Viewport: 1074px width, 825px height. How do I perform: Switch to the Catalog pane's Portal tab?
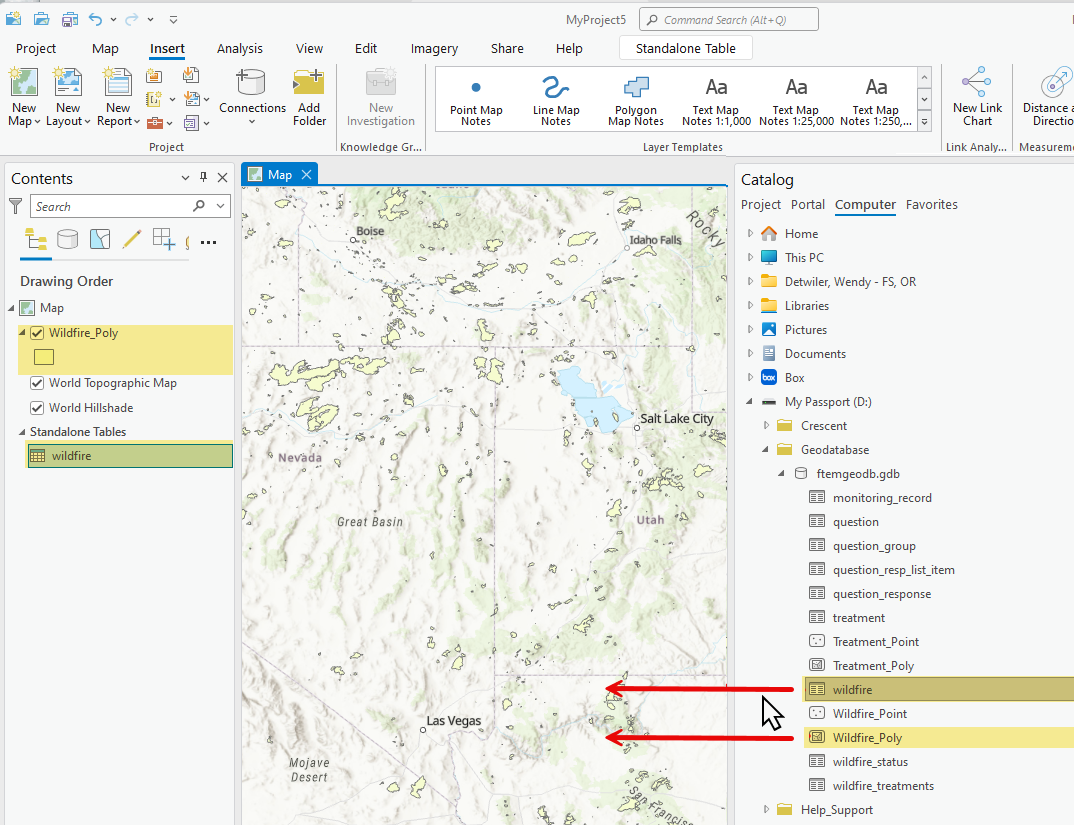pyautogui.click(x=808, y=204)
